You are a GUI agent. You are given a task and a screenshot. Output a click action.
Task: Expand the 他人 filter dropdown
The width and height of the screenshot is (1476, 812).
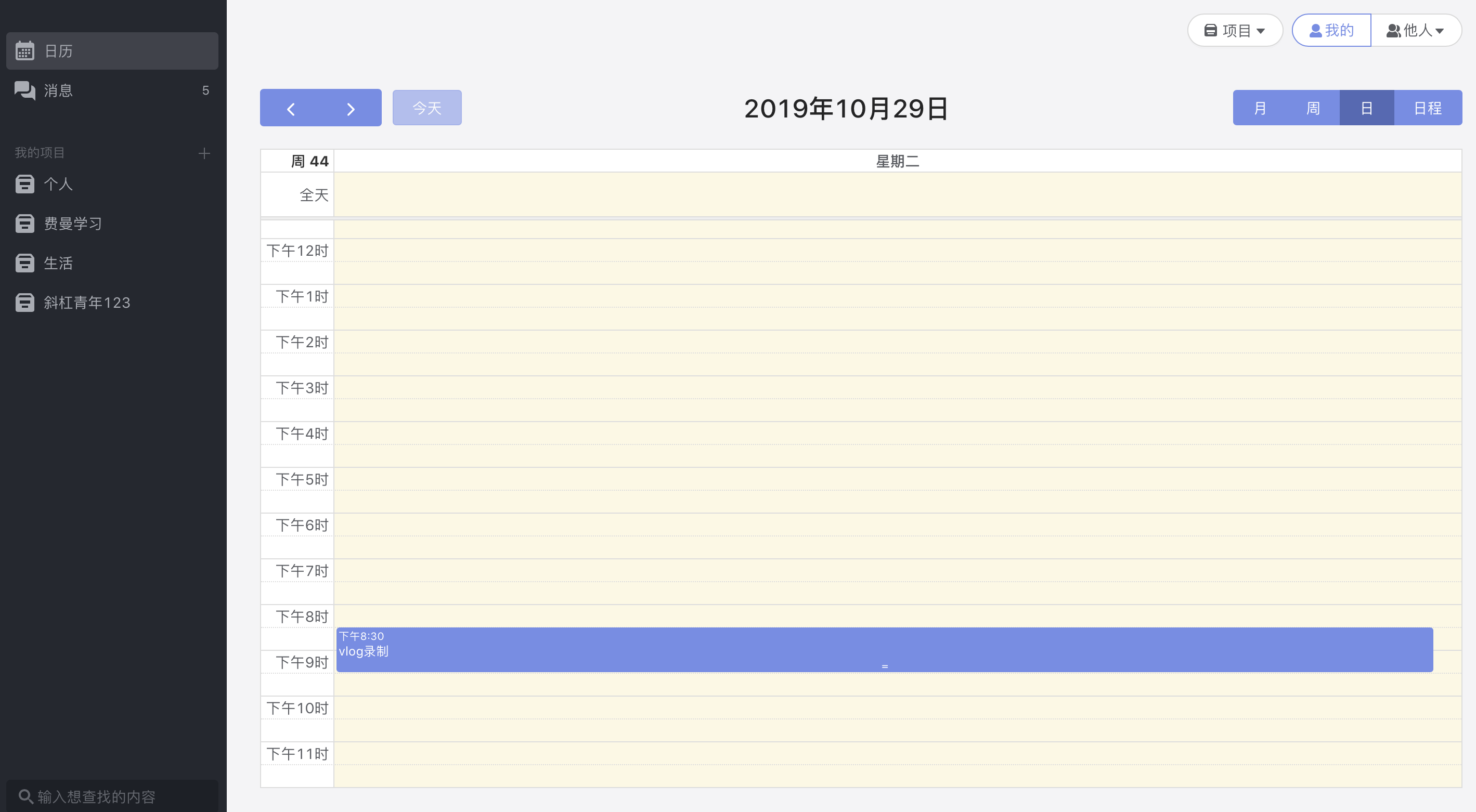tap(1415, 30)
